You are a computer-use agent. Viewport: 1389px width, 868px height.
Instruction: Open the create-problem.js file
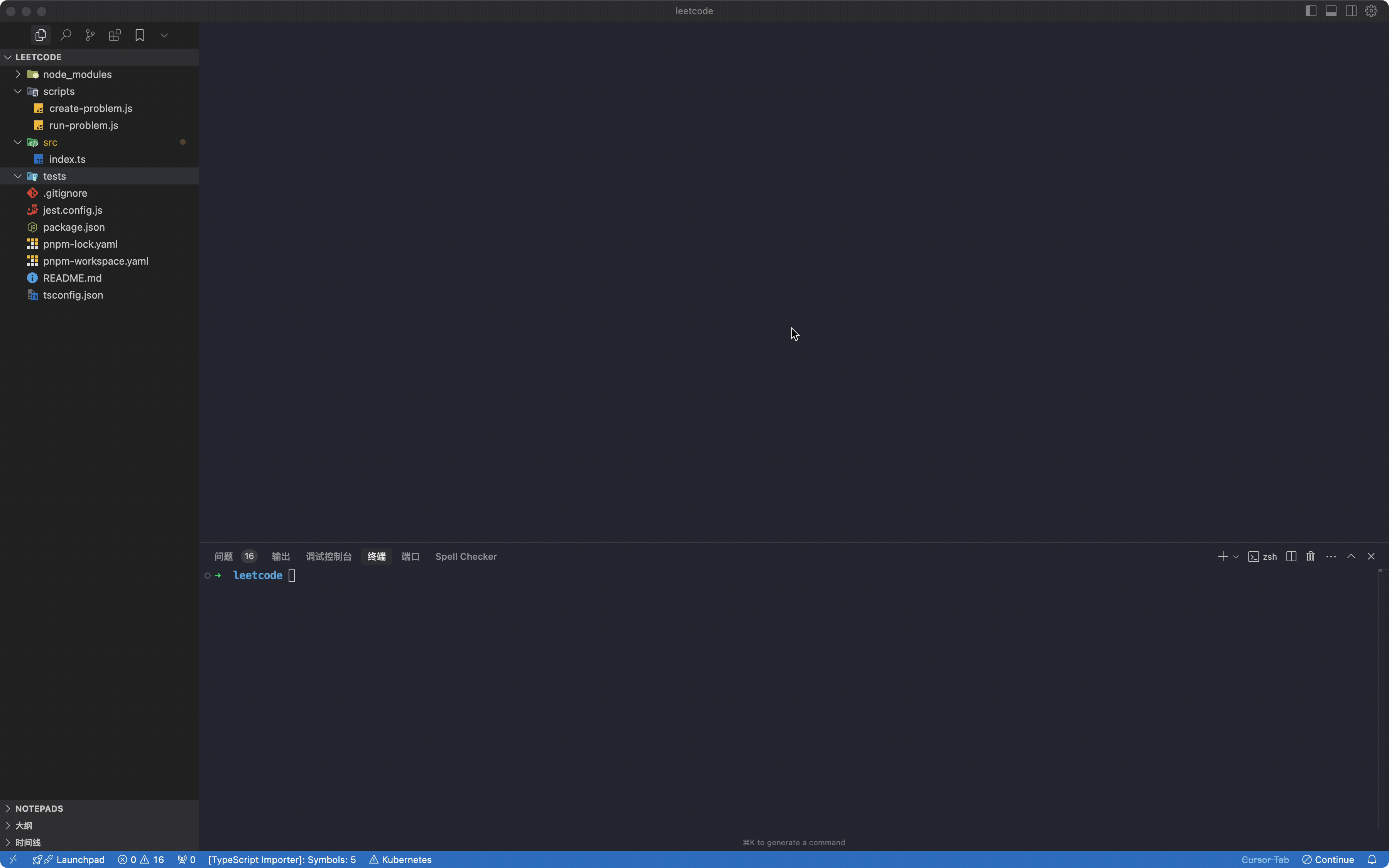[90, 108]
